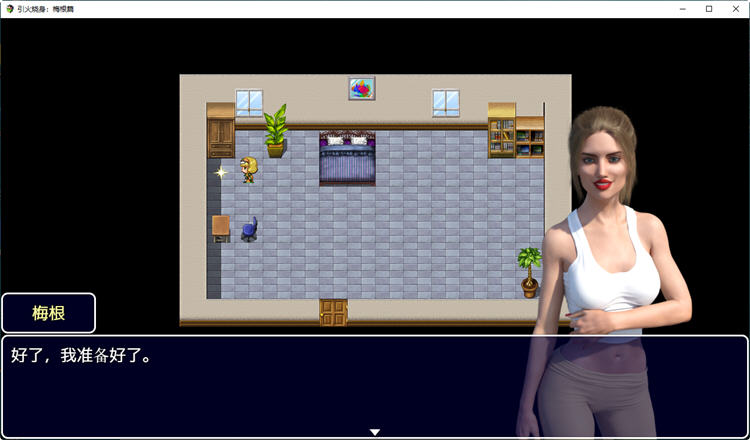Click the purple bed in the room

pyautogui.click(x=347, y=158)
